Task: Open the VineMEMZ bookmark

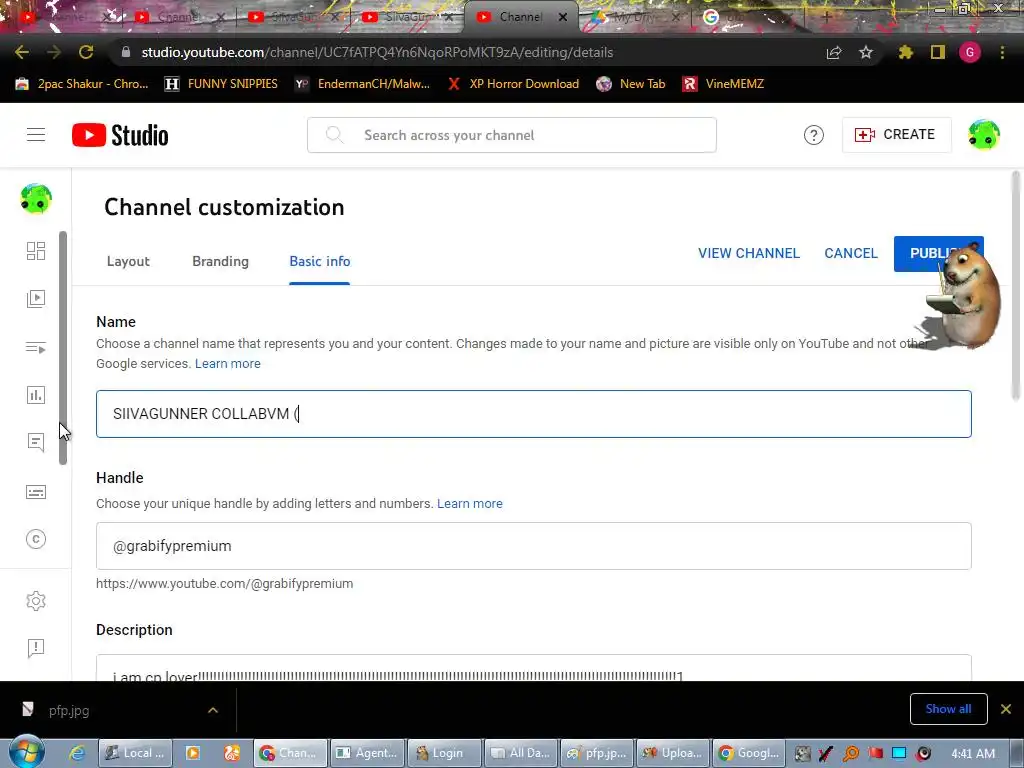Action: click(723, 84)
